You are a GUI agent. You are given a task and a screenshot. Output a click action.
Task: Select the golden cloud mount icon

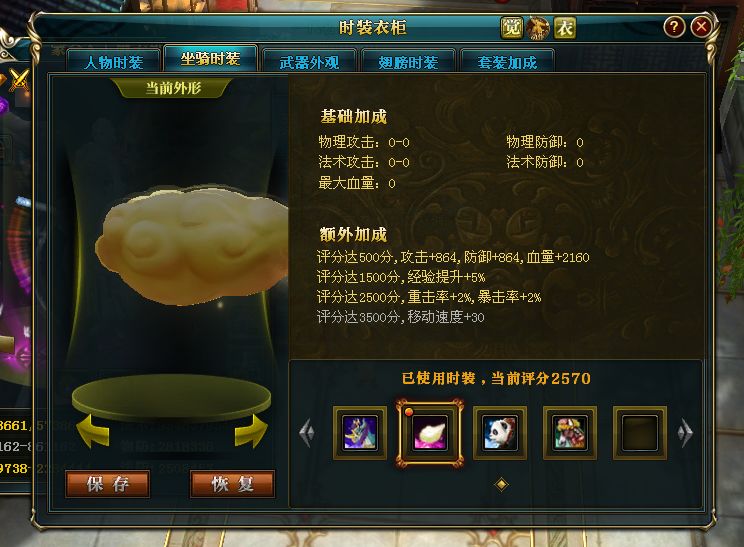[x=429, y=433]
